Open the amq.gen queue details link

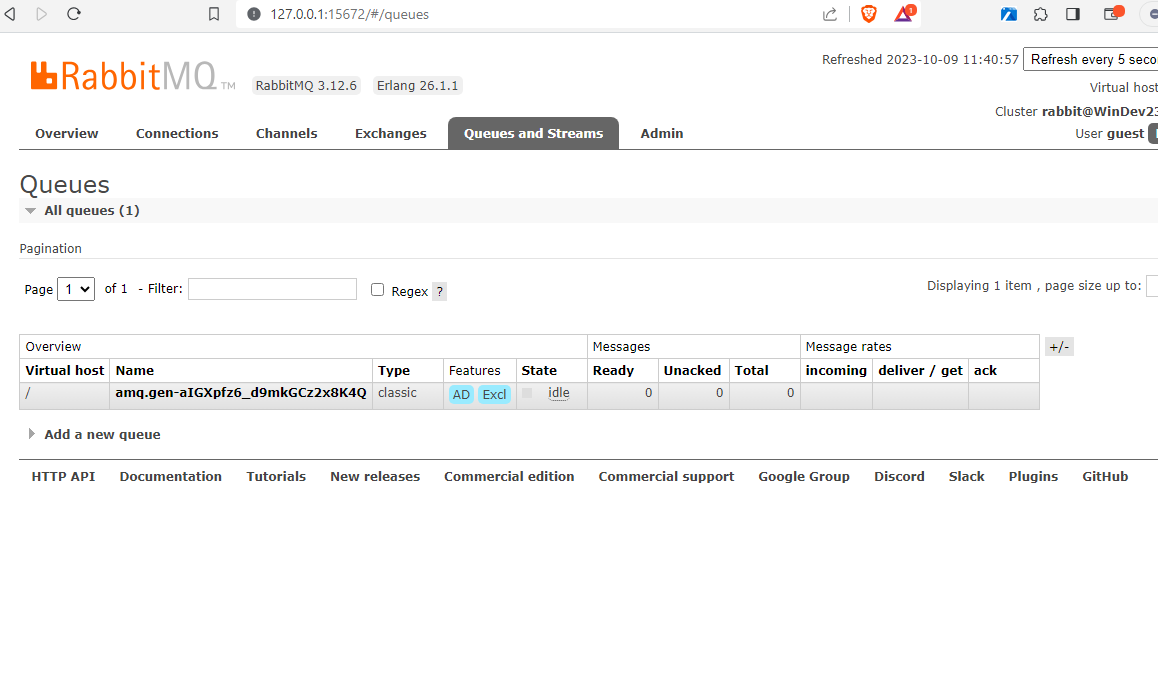click(241, 393)
